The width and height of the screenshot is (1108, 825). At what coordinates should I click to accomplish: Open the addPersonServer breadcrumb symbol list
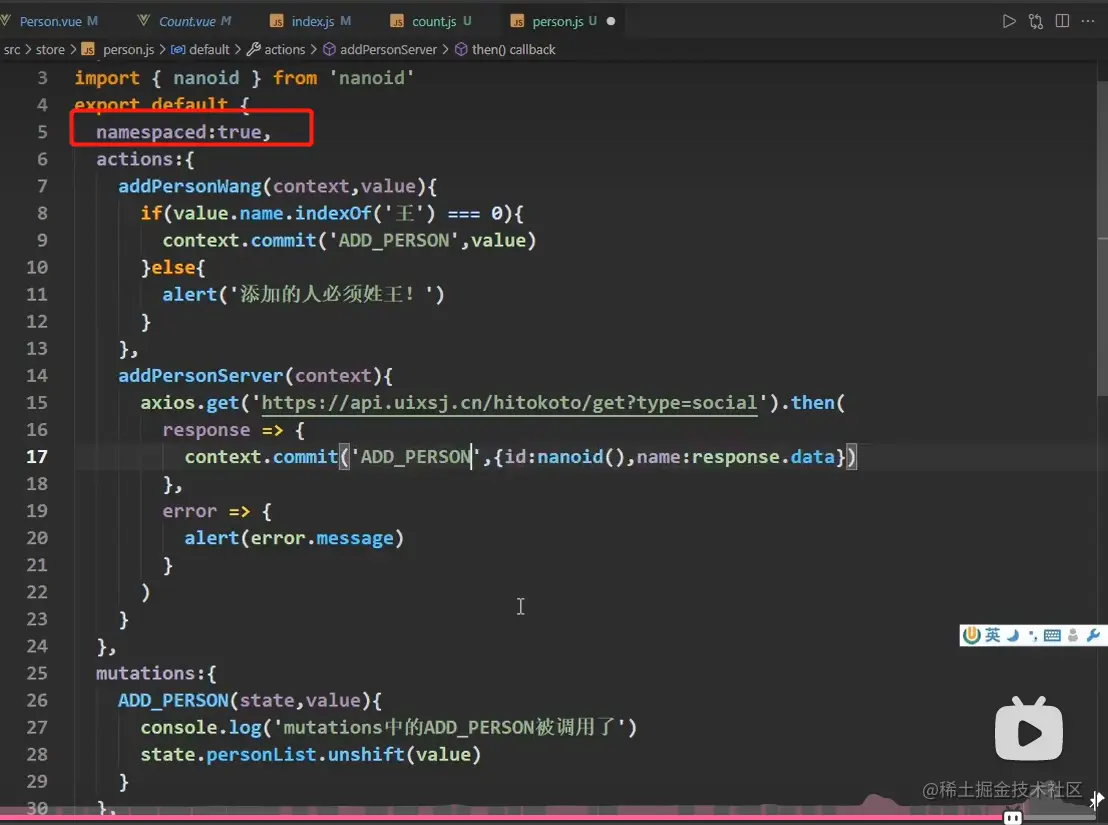[x=380, y=49]
